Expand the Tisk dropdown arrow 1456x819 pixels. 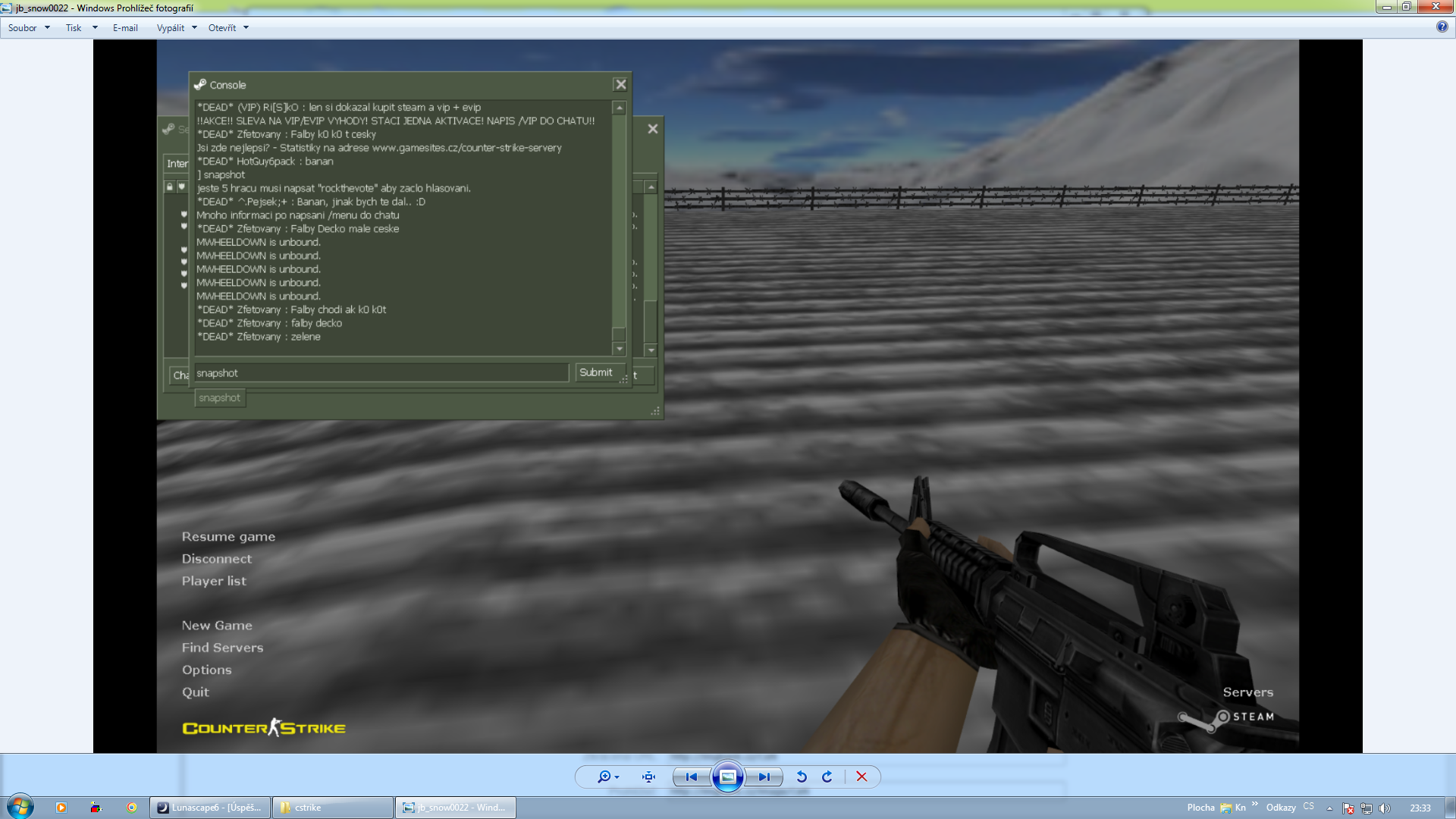click(x=95, y=28)
